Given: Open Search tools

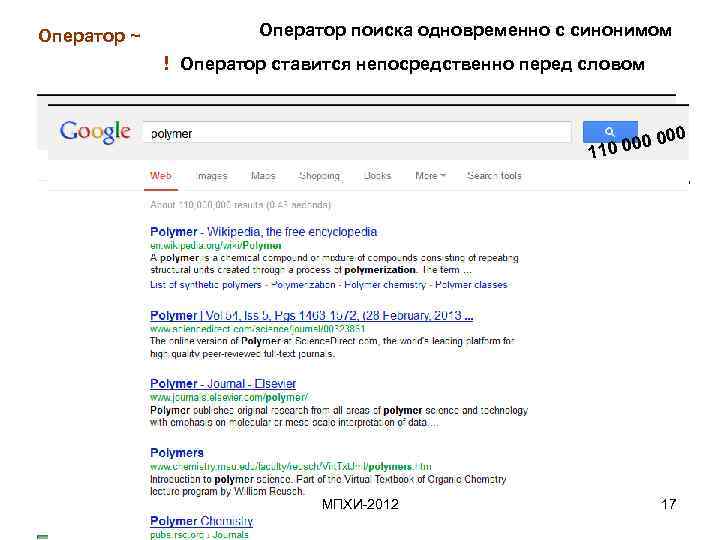Looking at the screenshot, I should point(494,176).
